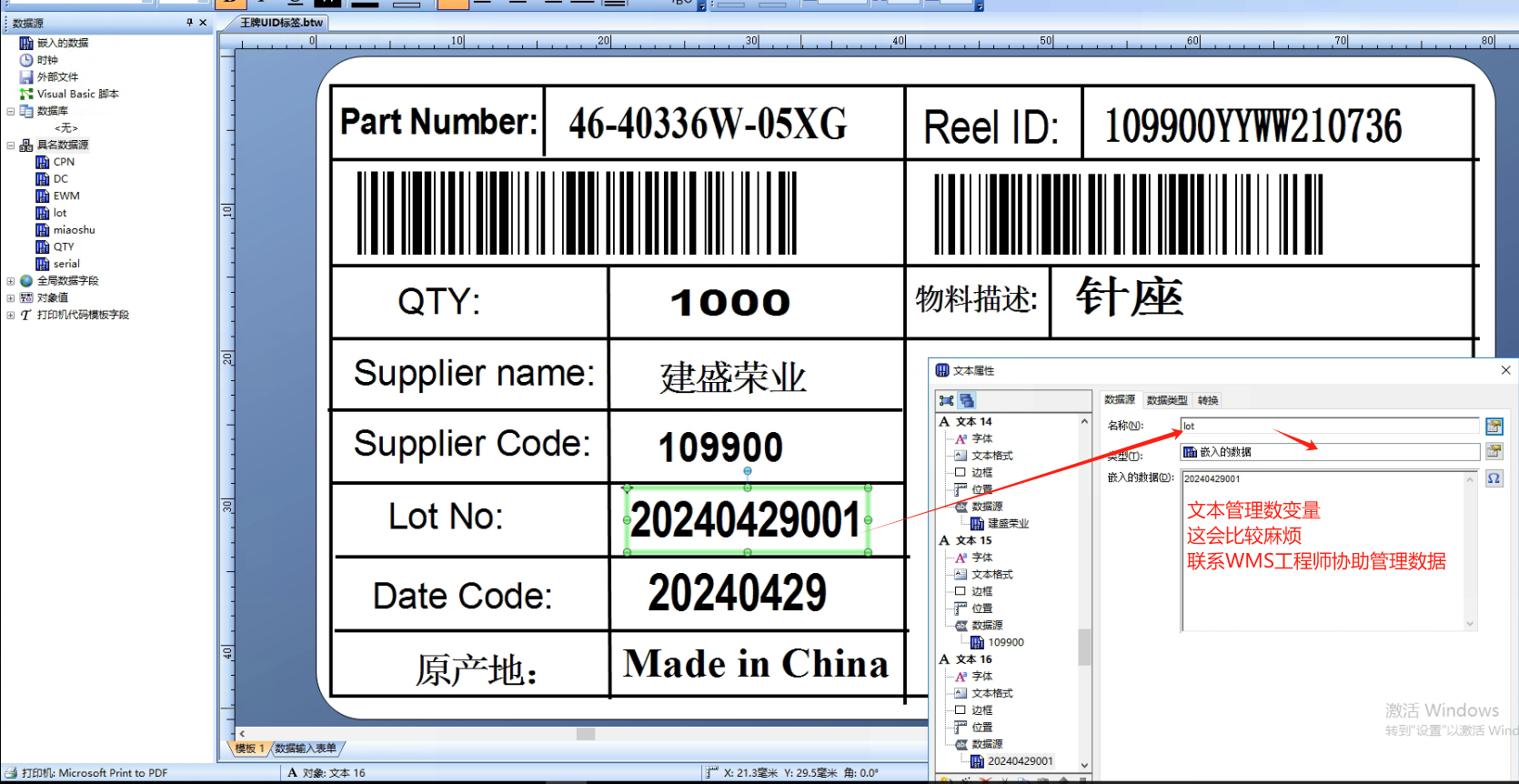
Task: Click the printer icon in the status bar
Action: 12,773
